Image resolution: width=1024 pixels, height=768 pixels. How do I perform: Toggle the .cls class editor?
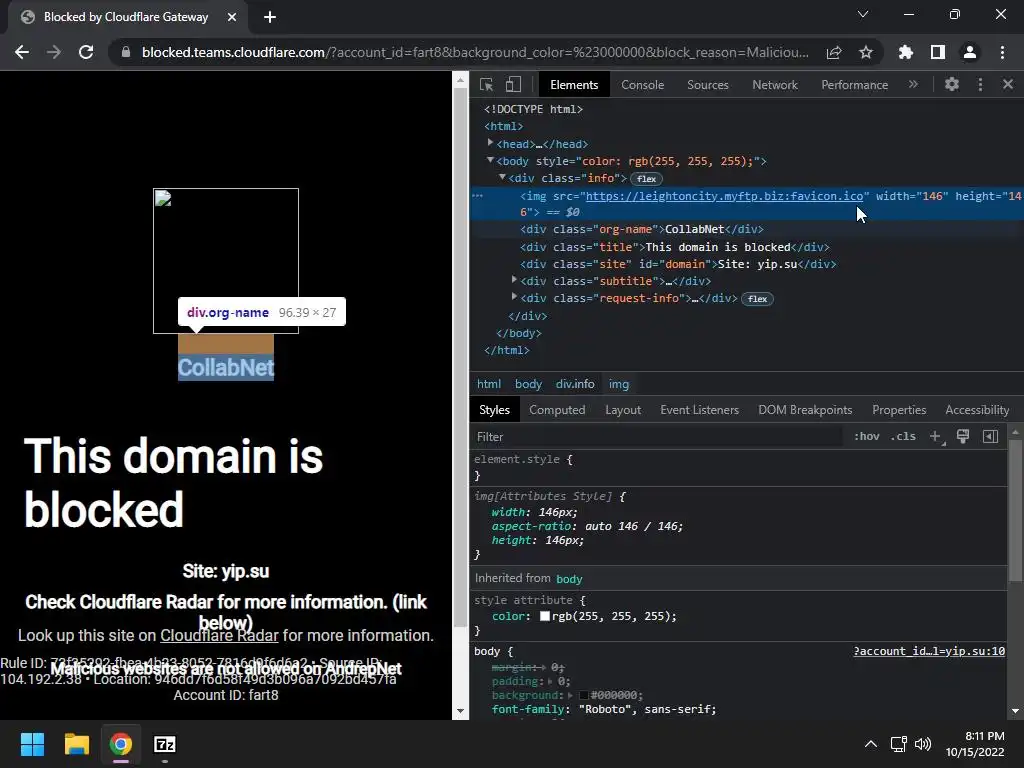point(903,436)
